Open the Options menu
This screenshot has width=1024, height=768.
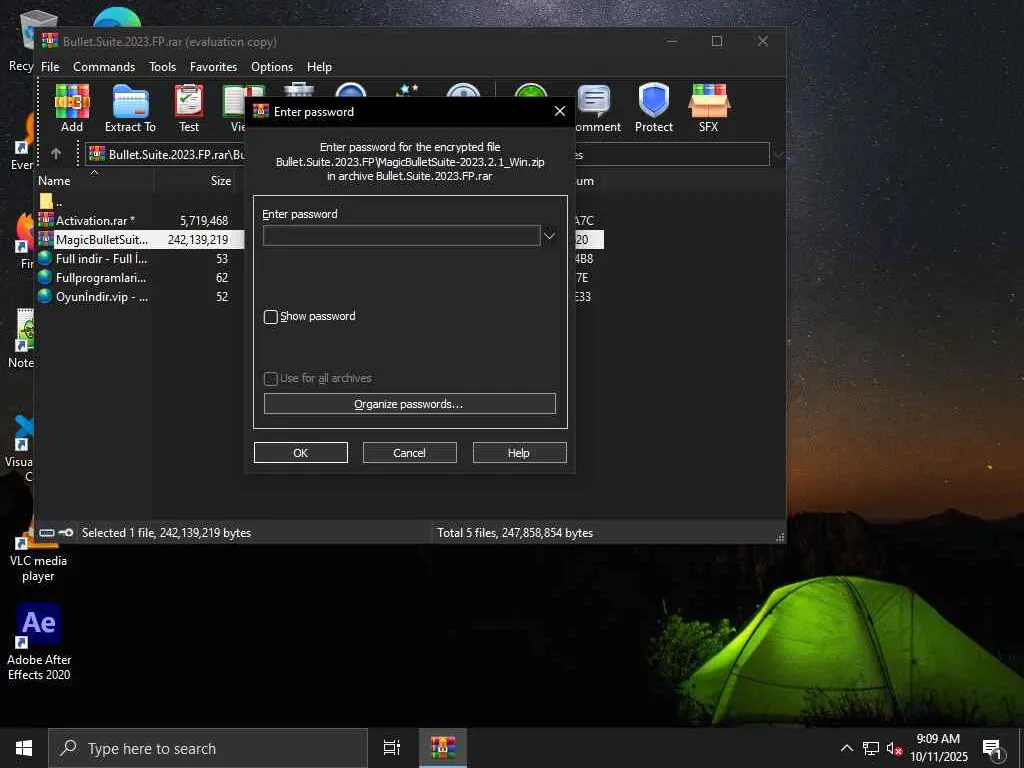tap(272, 67)
